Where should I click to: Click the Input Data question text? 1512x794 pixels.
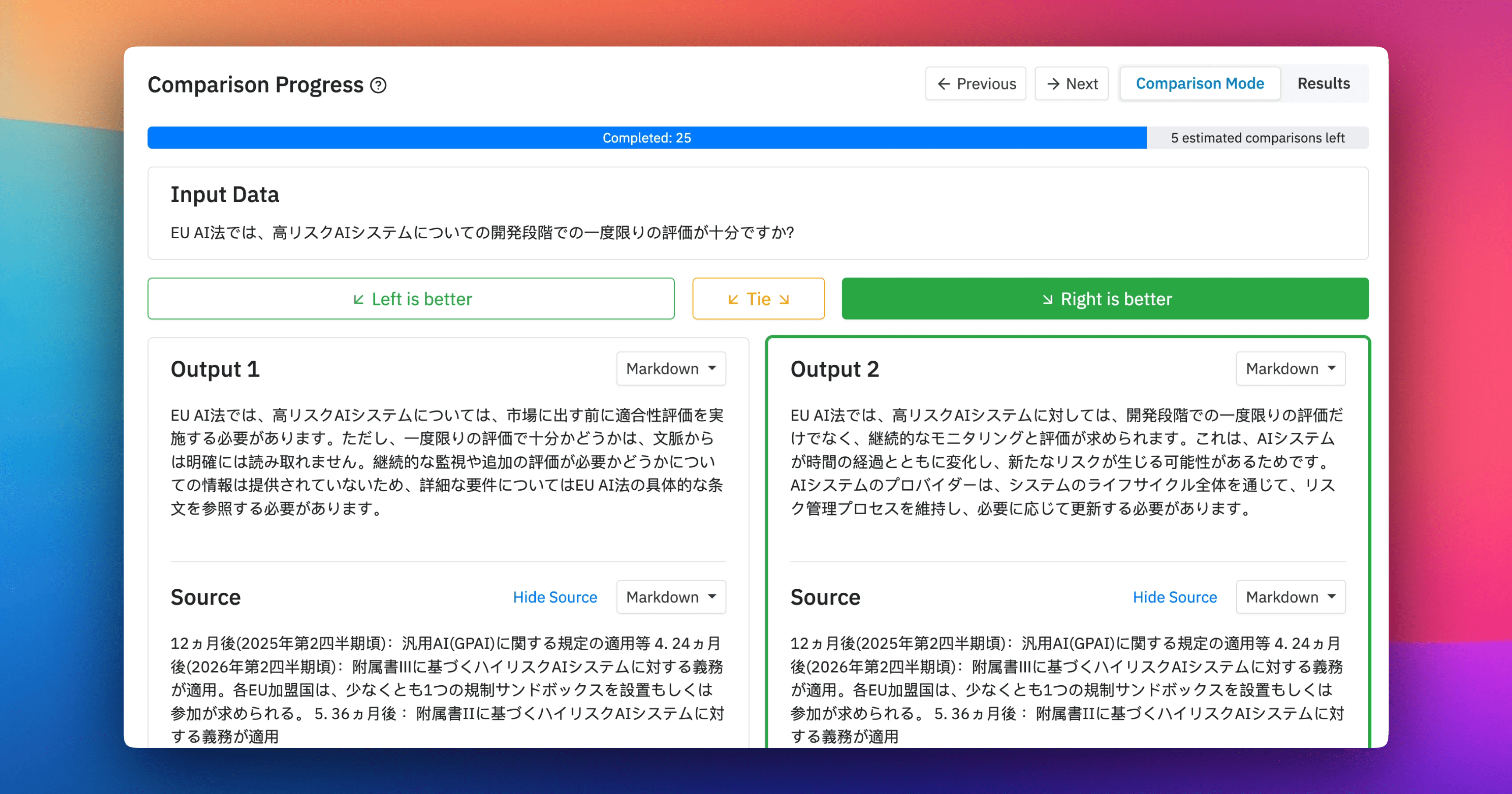[482, 233]
